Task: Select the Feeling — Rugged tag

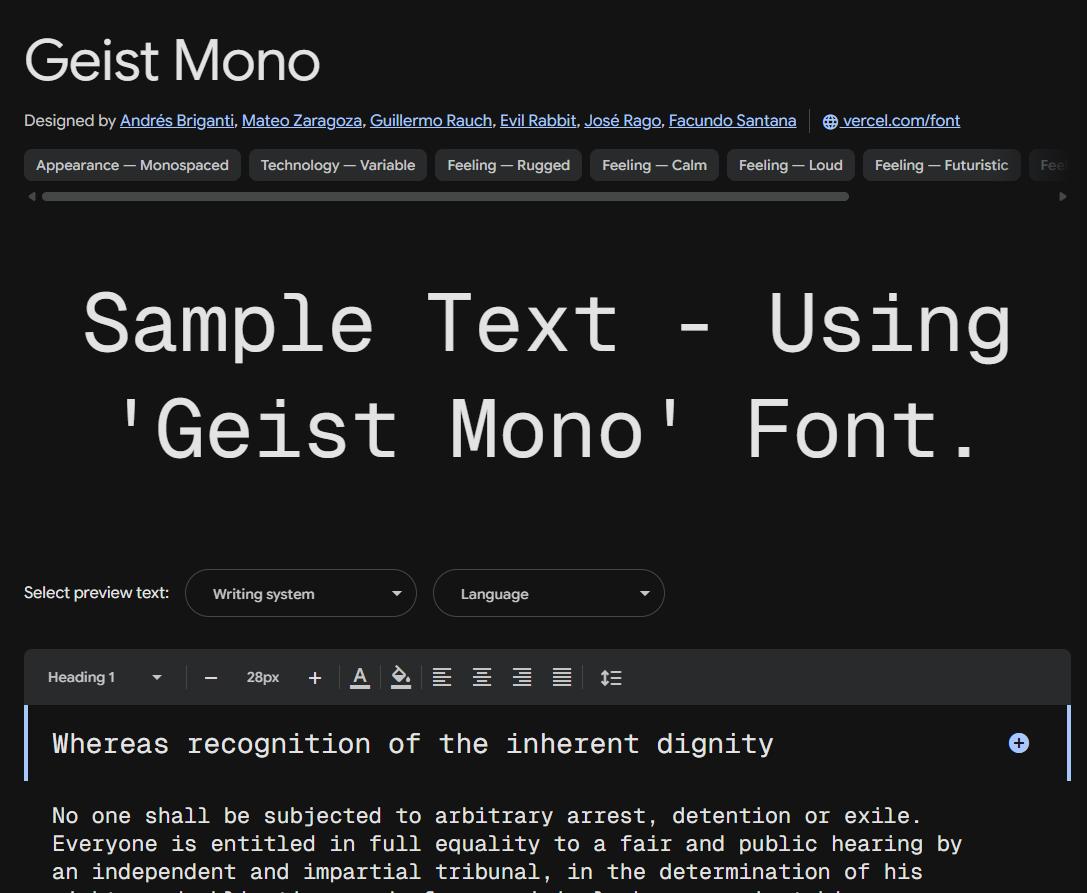Action: pyautogui.click(x=508, y=165)
